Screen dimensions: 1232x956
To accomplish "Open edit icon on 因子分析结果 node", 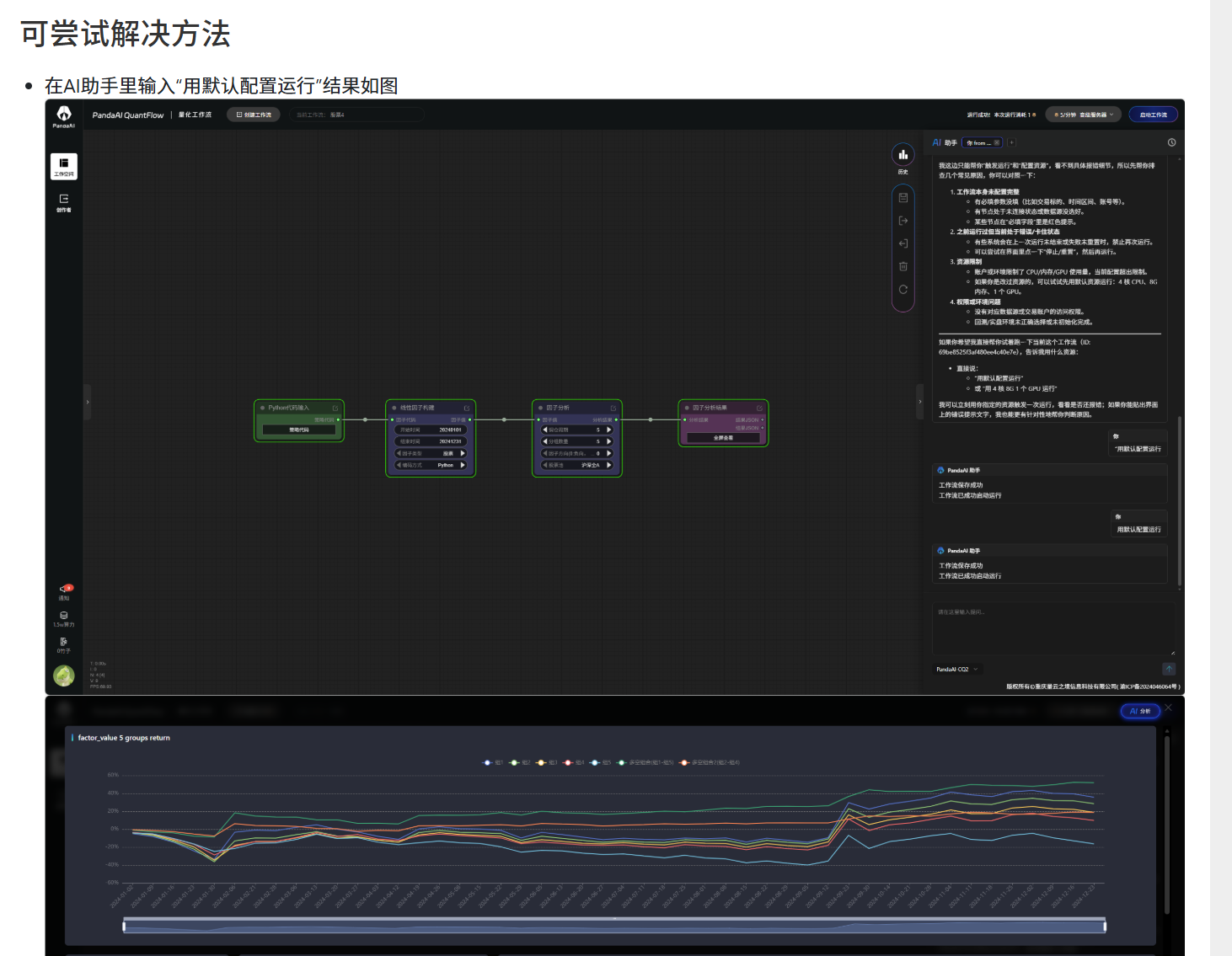I will [760, 408].
